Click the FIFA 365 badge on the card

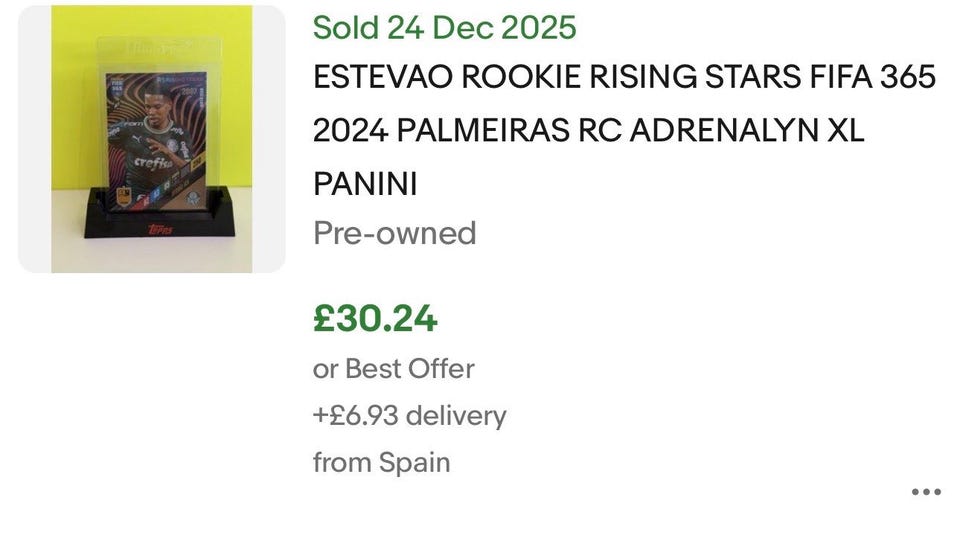pyautogui.click(x=116, y=86)
